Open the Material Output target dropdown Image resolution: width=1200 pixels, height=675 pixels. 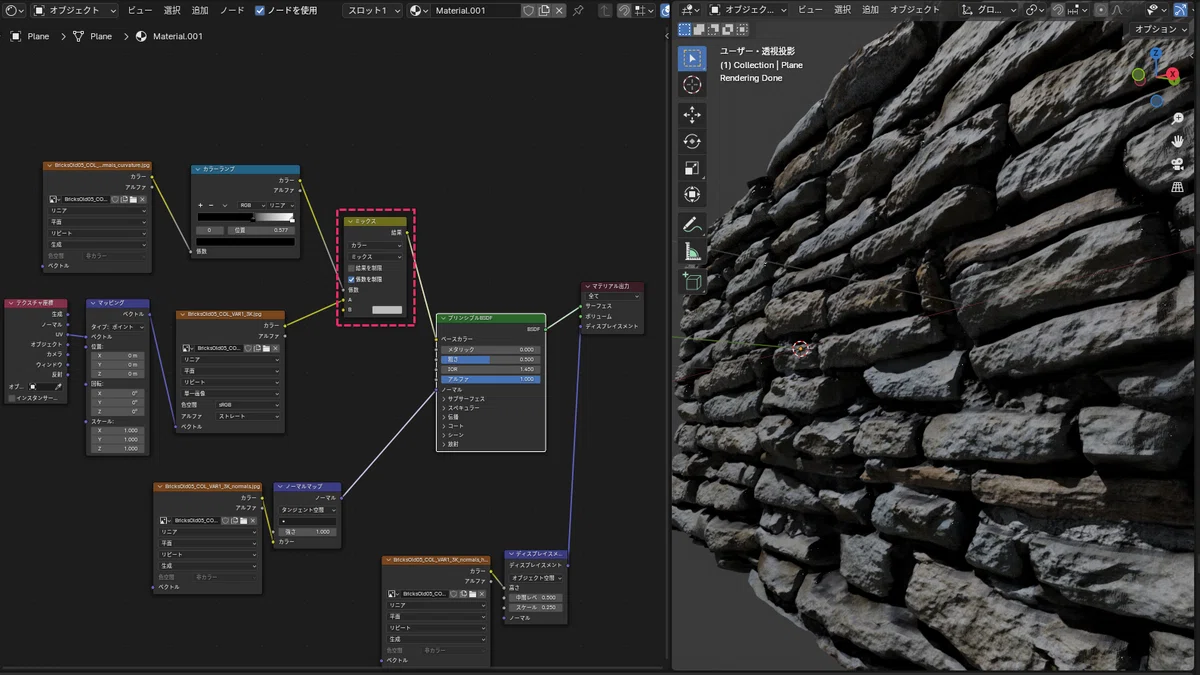(x=613, y=296)
